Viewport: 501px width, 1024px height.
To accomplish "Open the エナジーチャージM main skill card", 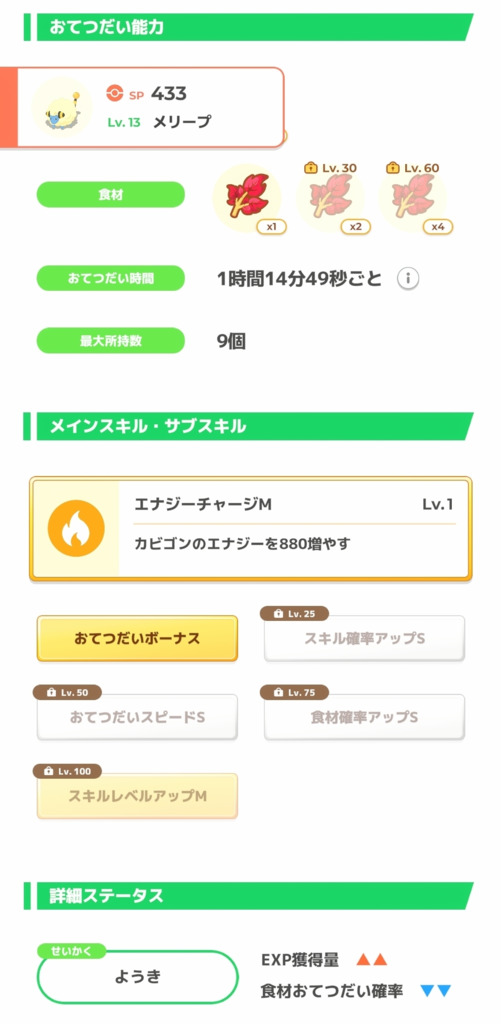I will pos(251,529).
